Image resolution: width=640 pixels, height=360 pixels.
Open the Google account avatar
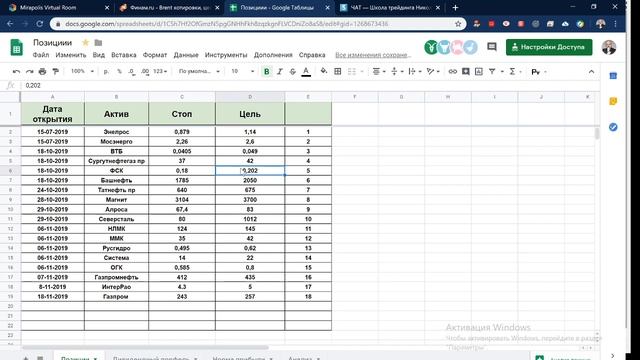pyautogui.click(x=609, y=47)
